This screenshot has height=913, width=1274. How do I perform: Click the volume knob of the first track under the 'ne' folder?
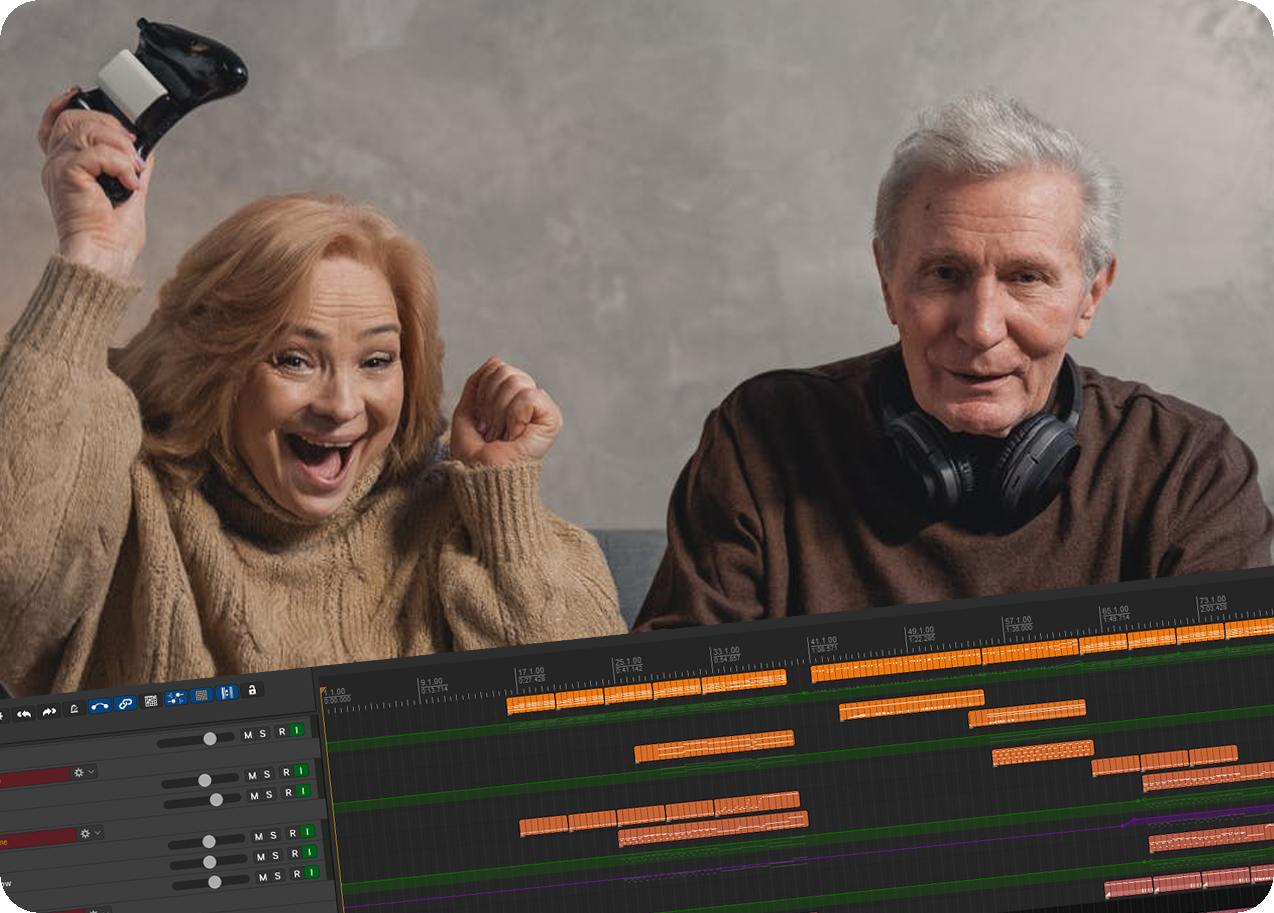point(208,842)
